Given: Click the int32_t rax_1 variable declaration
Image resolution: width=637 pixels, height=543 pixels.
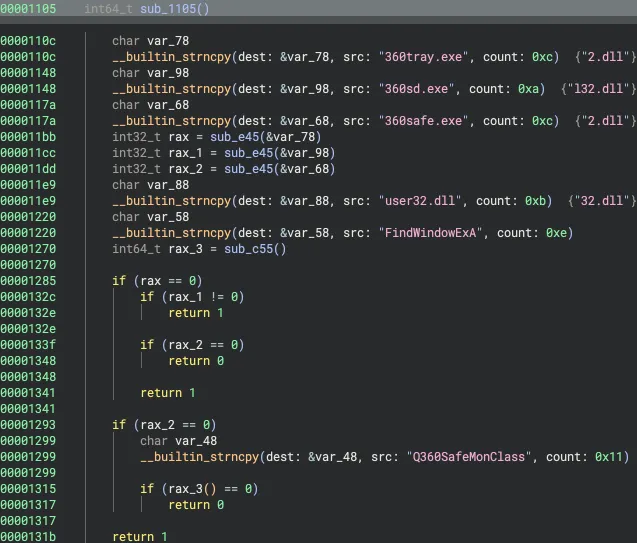Looking at the screenshot, I should (157, 153).
